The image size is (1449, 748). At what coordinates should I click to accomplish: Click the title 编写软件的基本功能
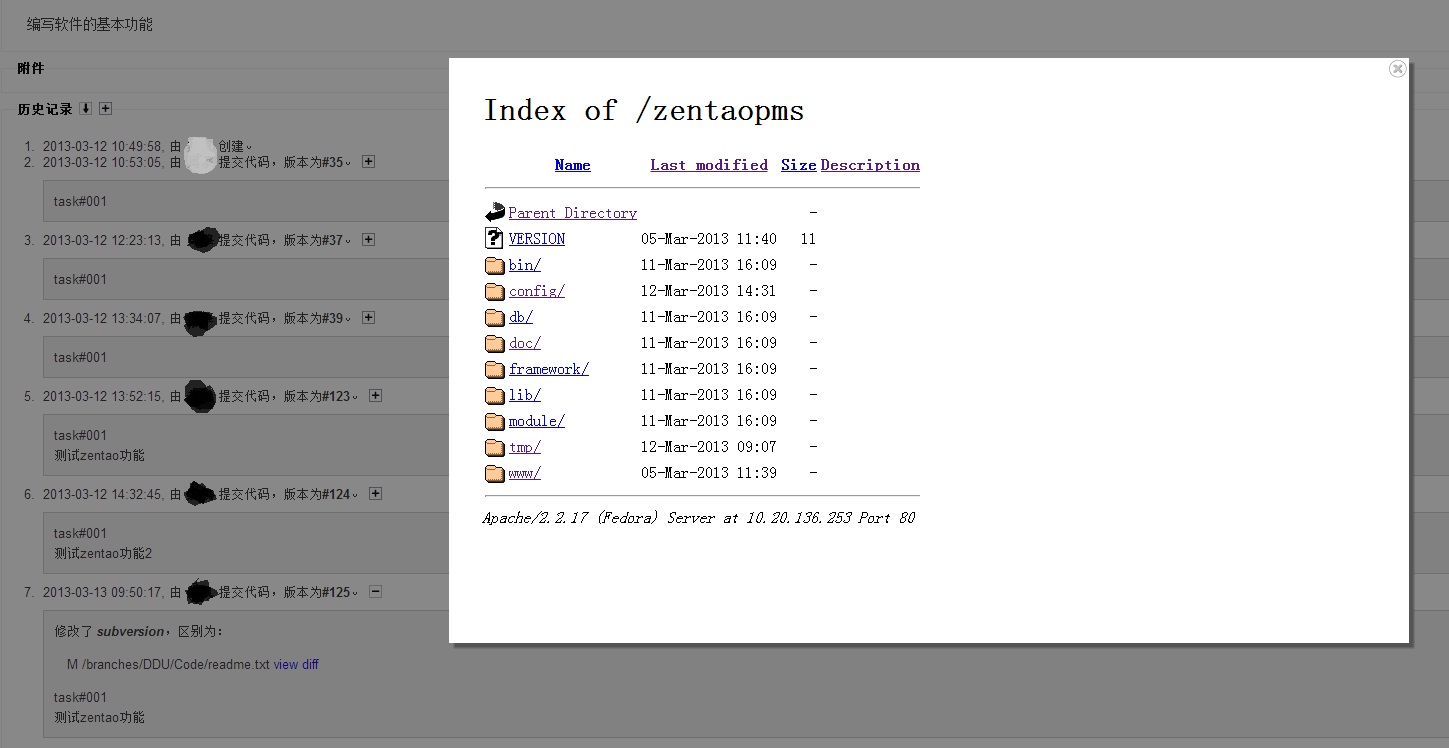90,24
